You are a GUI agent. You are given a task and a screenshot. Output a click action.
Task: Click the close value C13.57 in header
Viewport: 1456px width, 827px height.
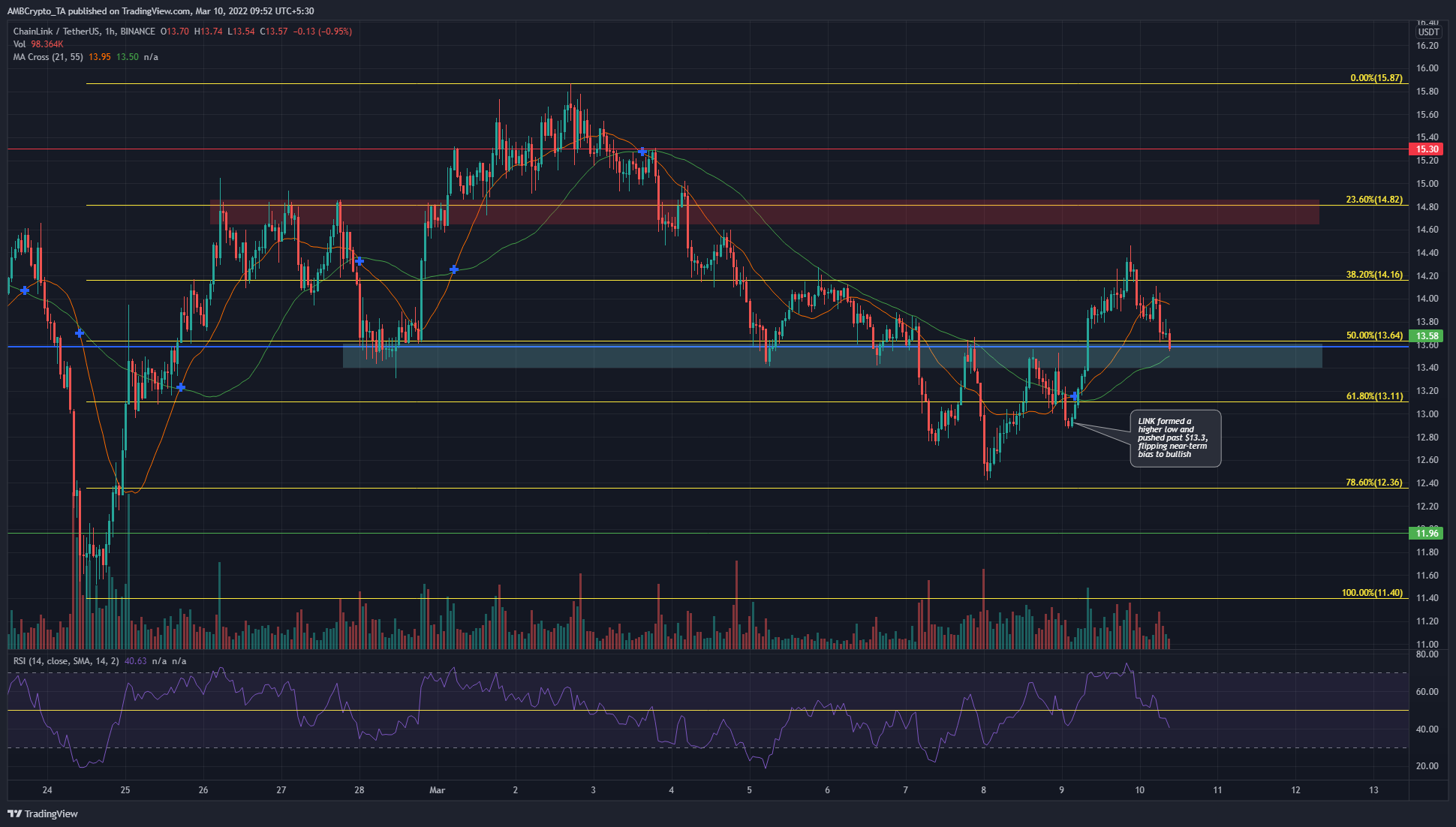point(273,32)
